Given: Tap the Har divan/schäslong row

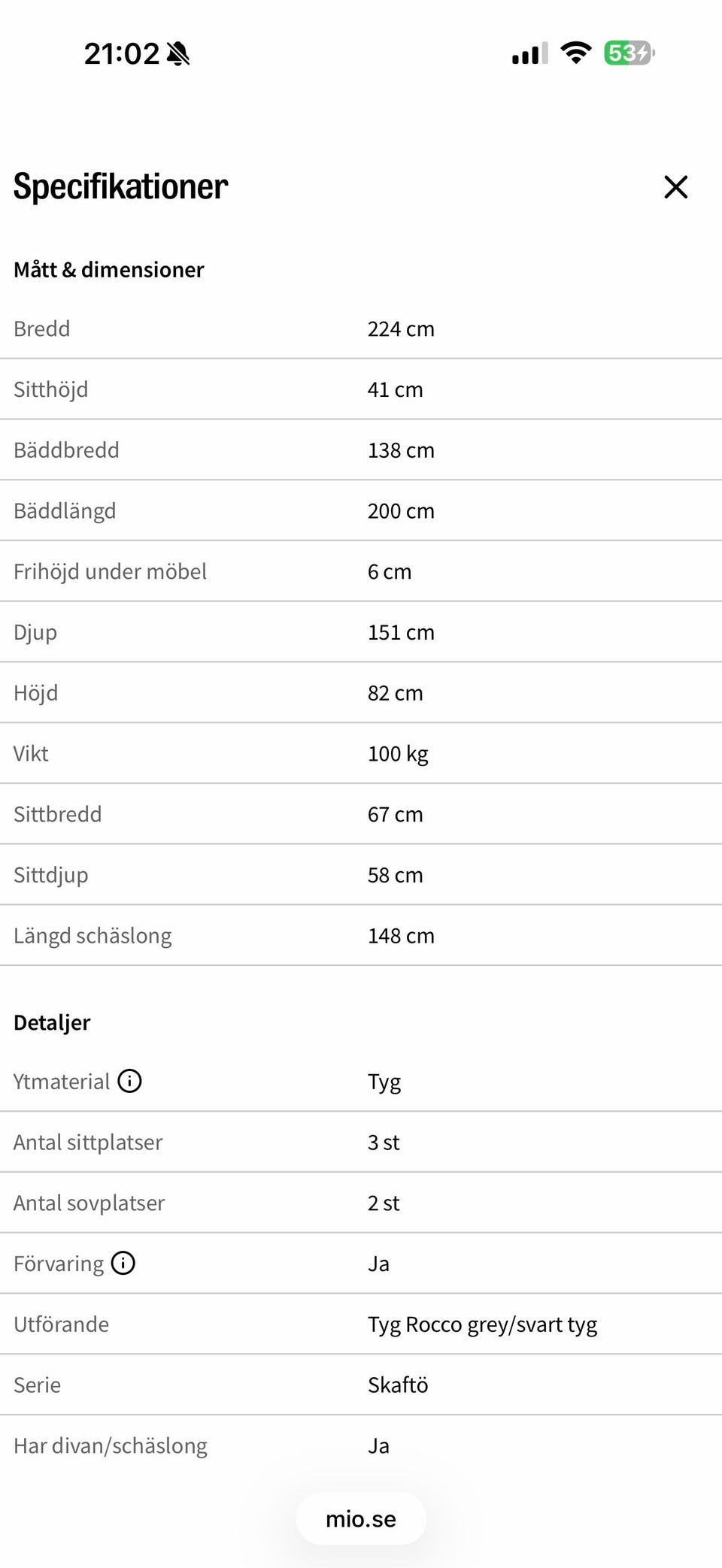Looking at the screenshot, I should click(x=361, y=1445).
